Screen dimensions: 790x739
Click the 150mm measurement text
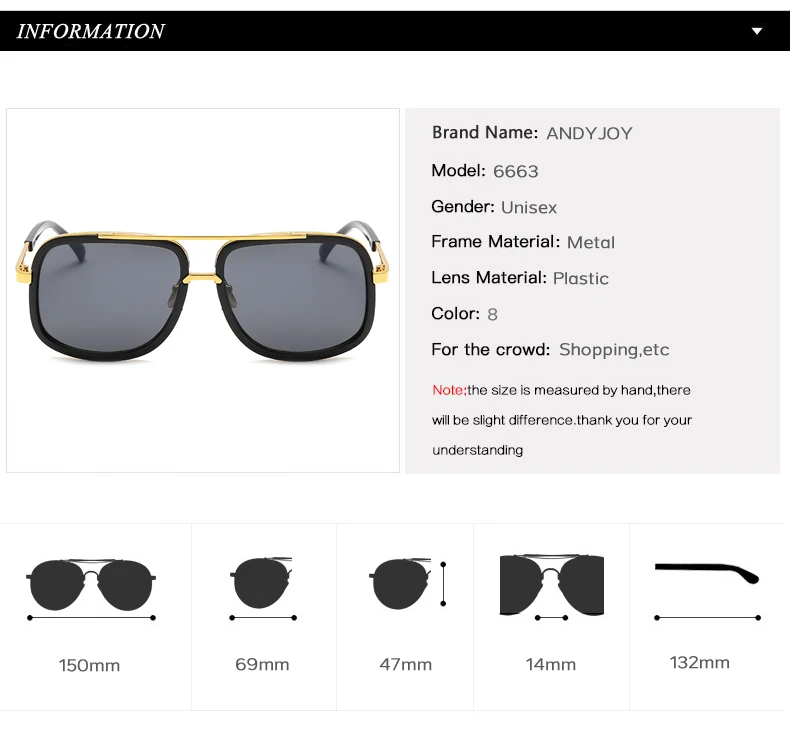(x=89, y=665)
